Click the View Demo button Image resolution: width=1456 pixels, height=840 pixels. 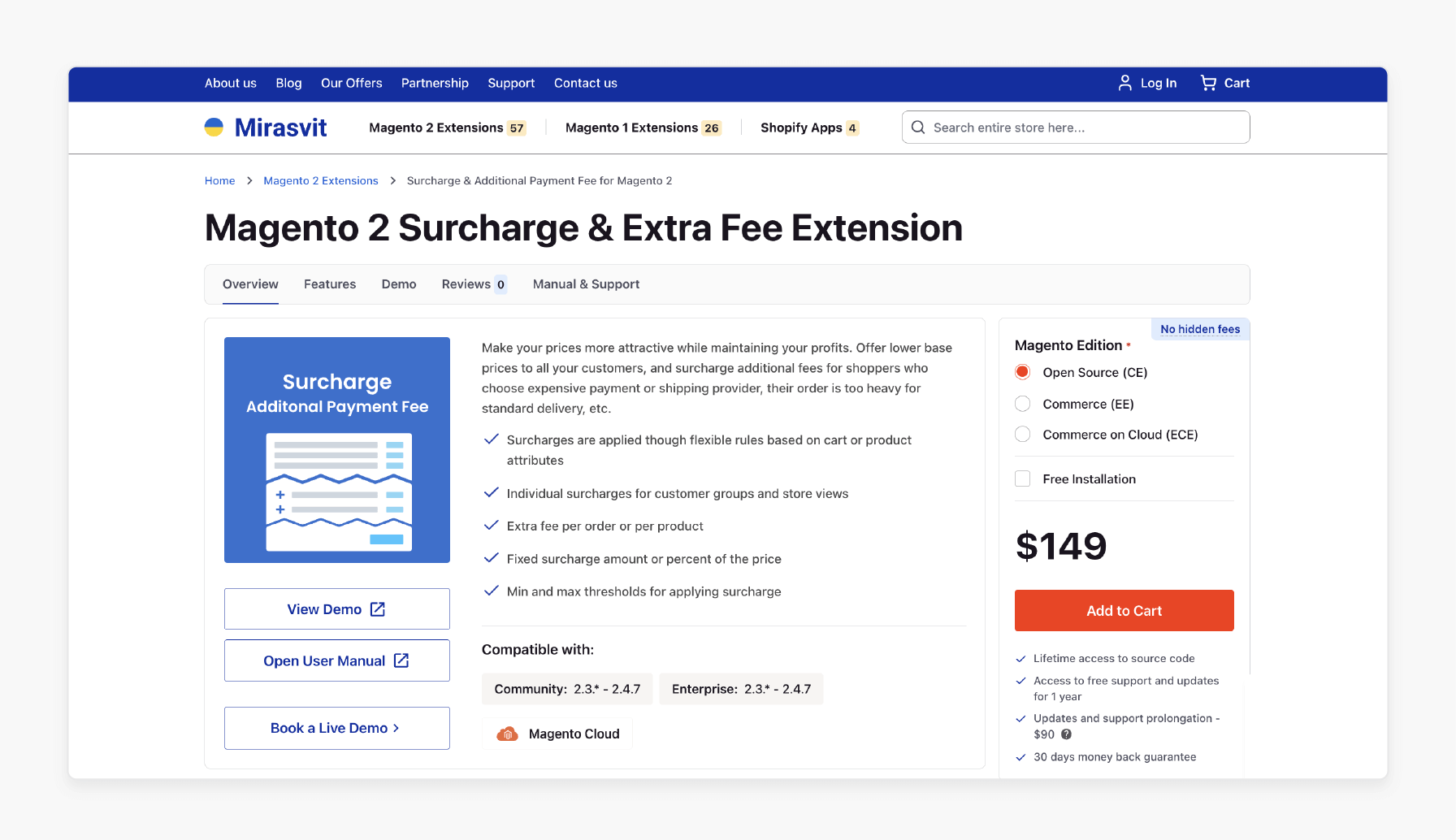tap(337, 609)
